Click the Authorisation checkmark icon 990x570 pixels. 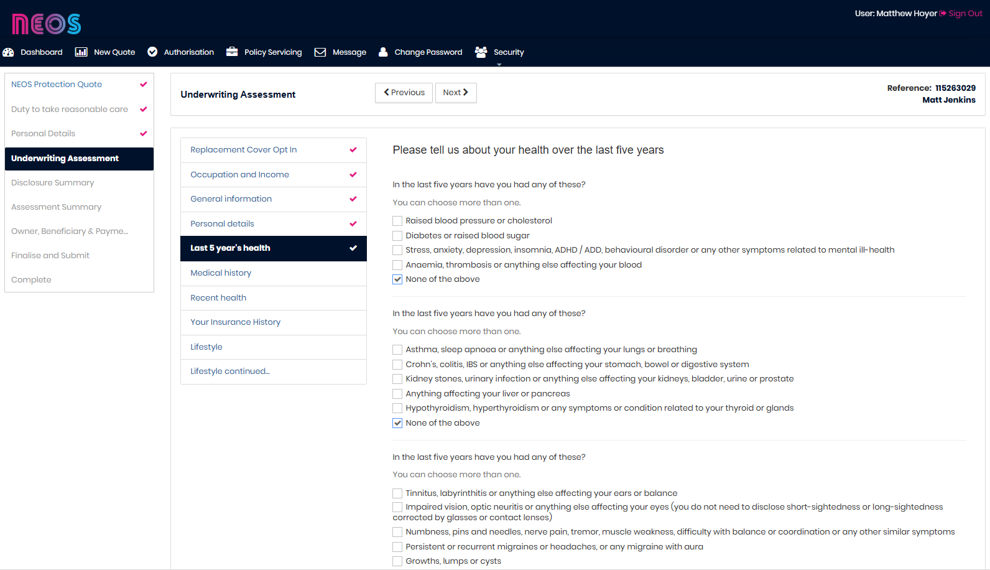pyautogui.click(x=152, y=52)
